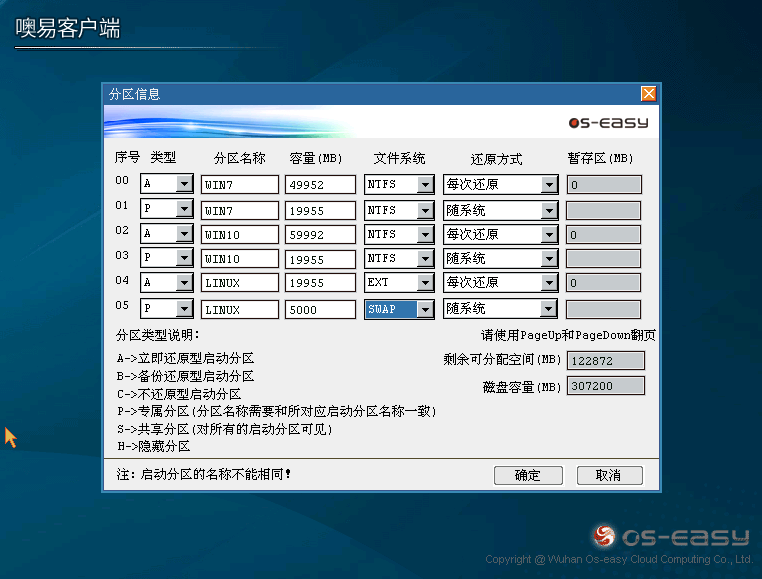Click the disk capacity field 307200
The height and width of the screenshot is (579, 762).
pyautogui.click(x=605, y=386)
